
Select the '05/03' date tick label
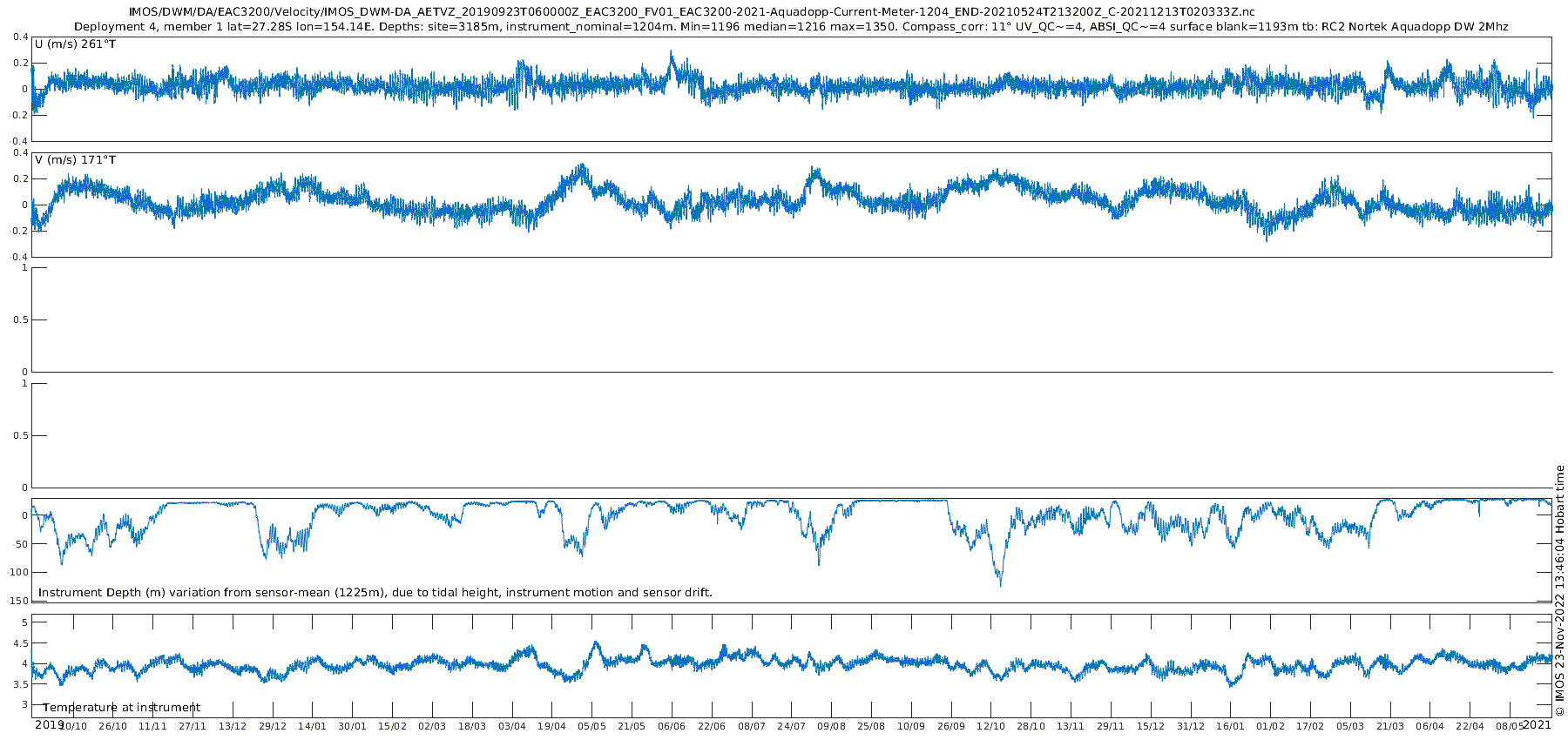(x=1351, y=726)
